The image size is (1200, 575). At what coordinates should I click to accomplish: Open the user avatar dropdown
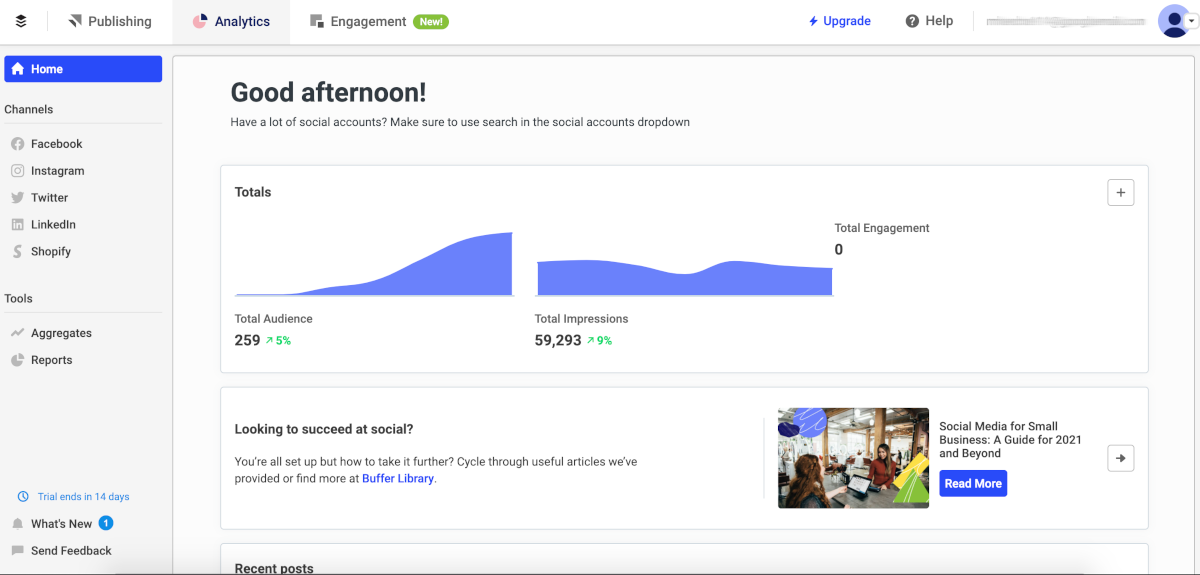(x=1178, y=21)
